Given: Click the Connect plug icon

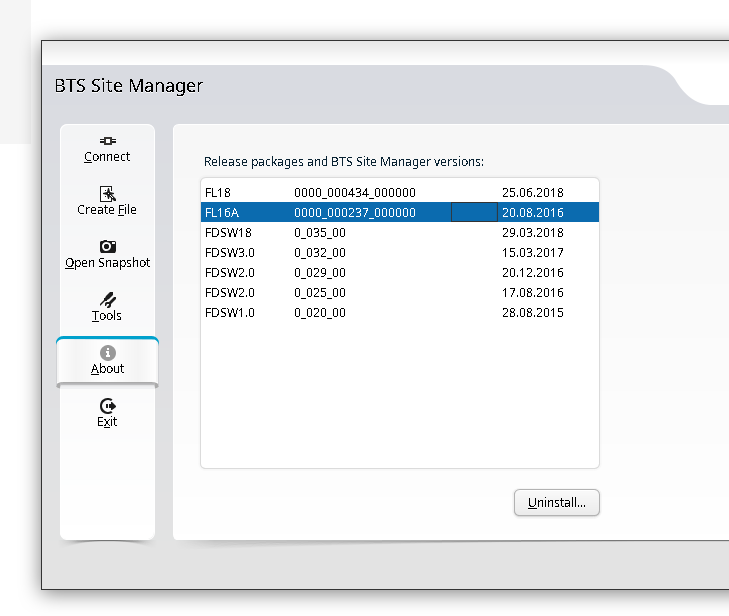Looking at the screenshot, I should click(107, 141).
